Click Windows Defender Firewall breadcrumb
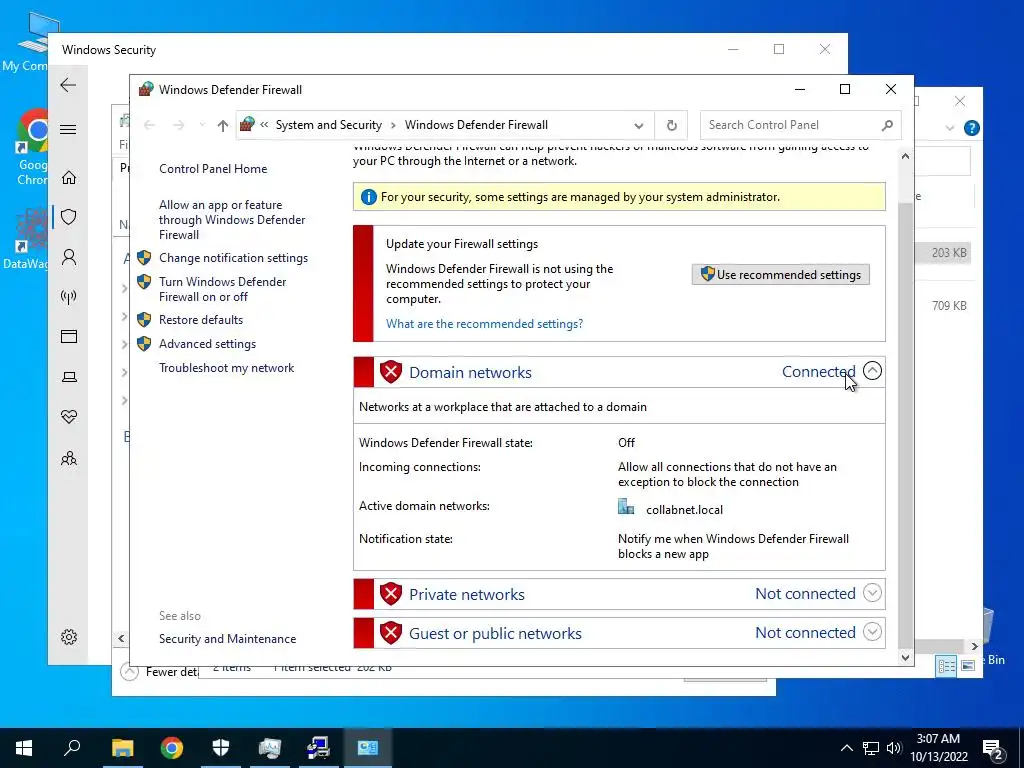The image size is (1024, 768). (x=476, y=125)
